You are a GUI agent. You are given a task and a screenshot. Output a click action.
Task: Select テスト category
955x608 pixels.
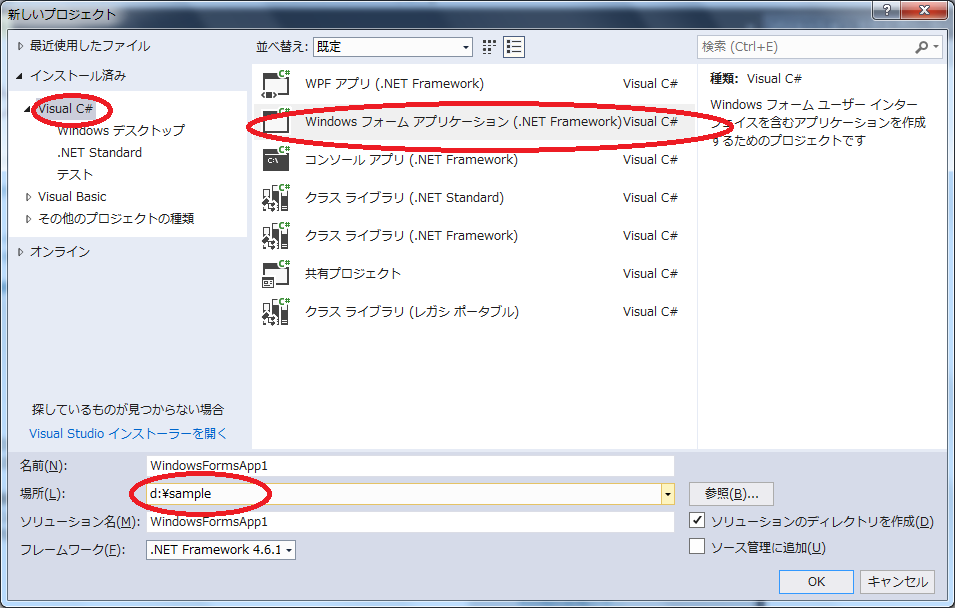coord(75,175)
